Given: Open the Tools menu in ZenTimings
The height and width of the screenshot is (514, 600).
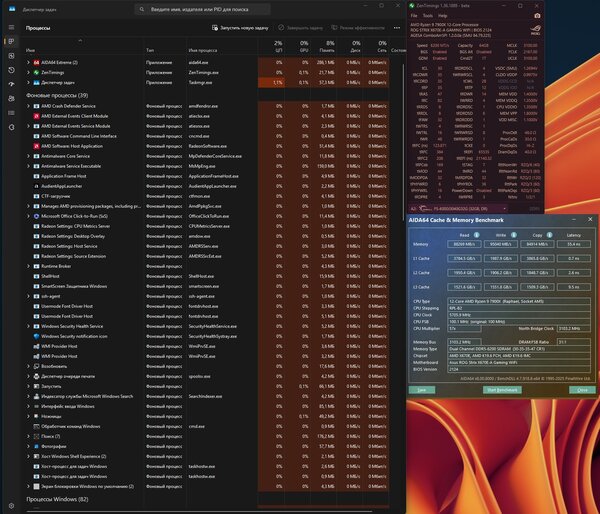Looking at the screenshot, I should pyautogui.click(x=428, y=16).
